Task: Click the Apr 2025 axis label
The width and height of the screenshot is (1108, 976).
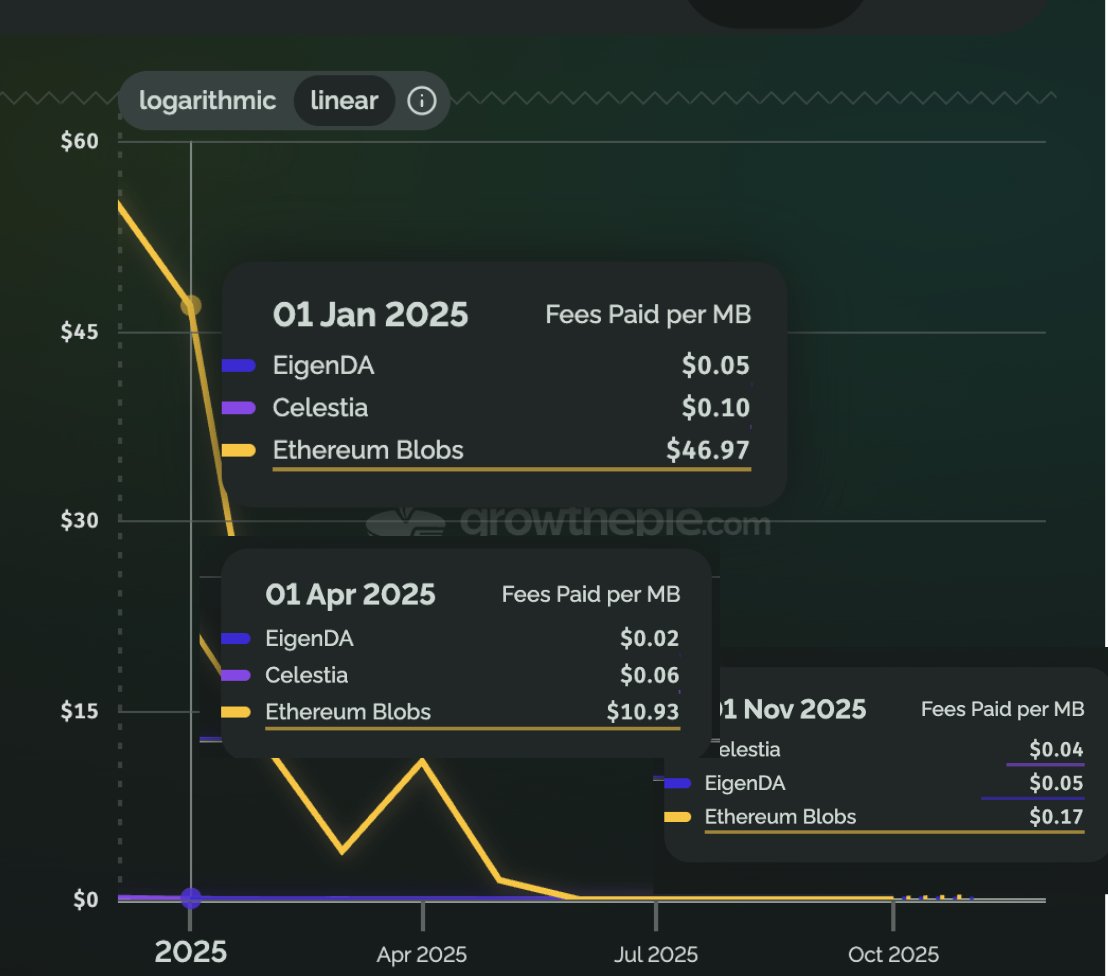Action: point(422,955)
